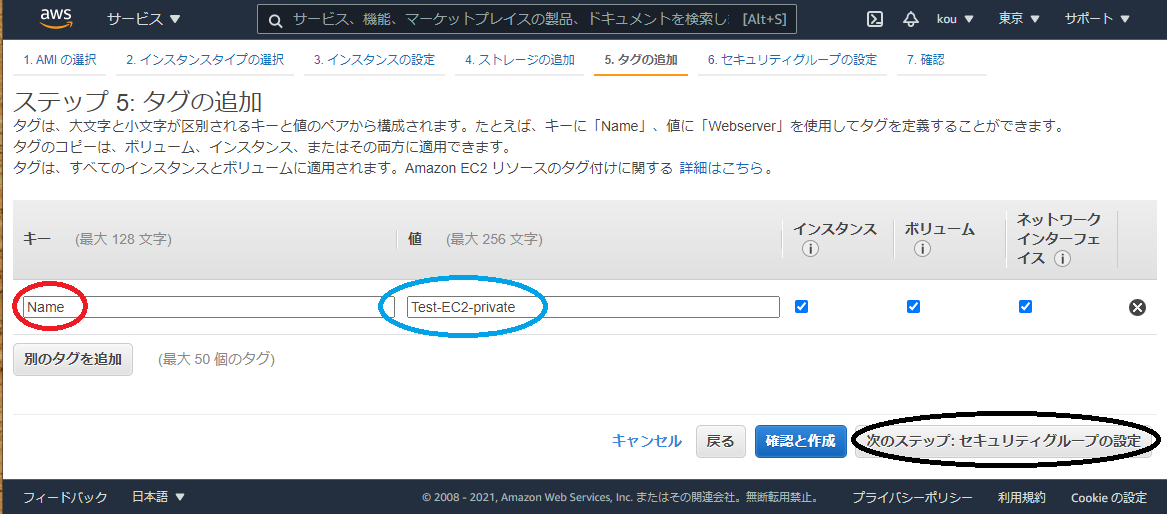The height and width of the screenshot is (514, 1167).
Task: Remove the Name tag row with X icon
Action: click(x=1137, y=307)
